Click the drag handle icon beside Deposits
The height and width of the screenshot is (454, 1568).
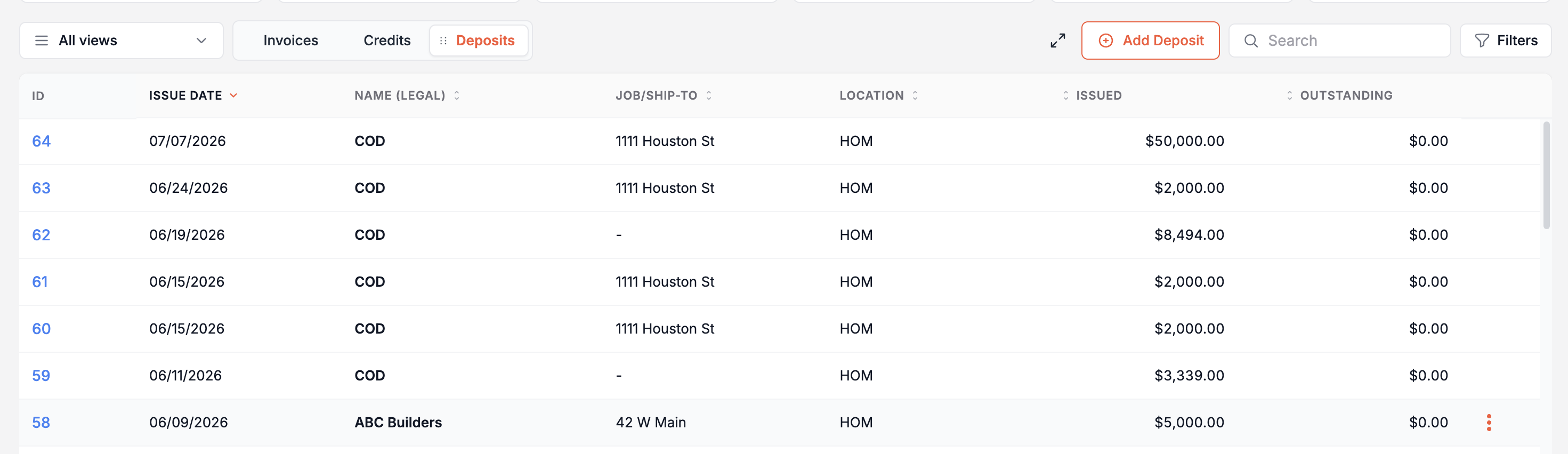tap(443, 41)
